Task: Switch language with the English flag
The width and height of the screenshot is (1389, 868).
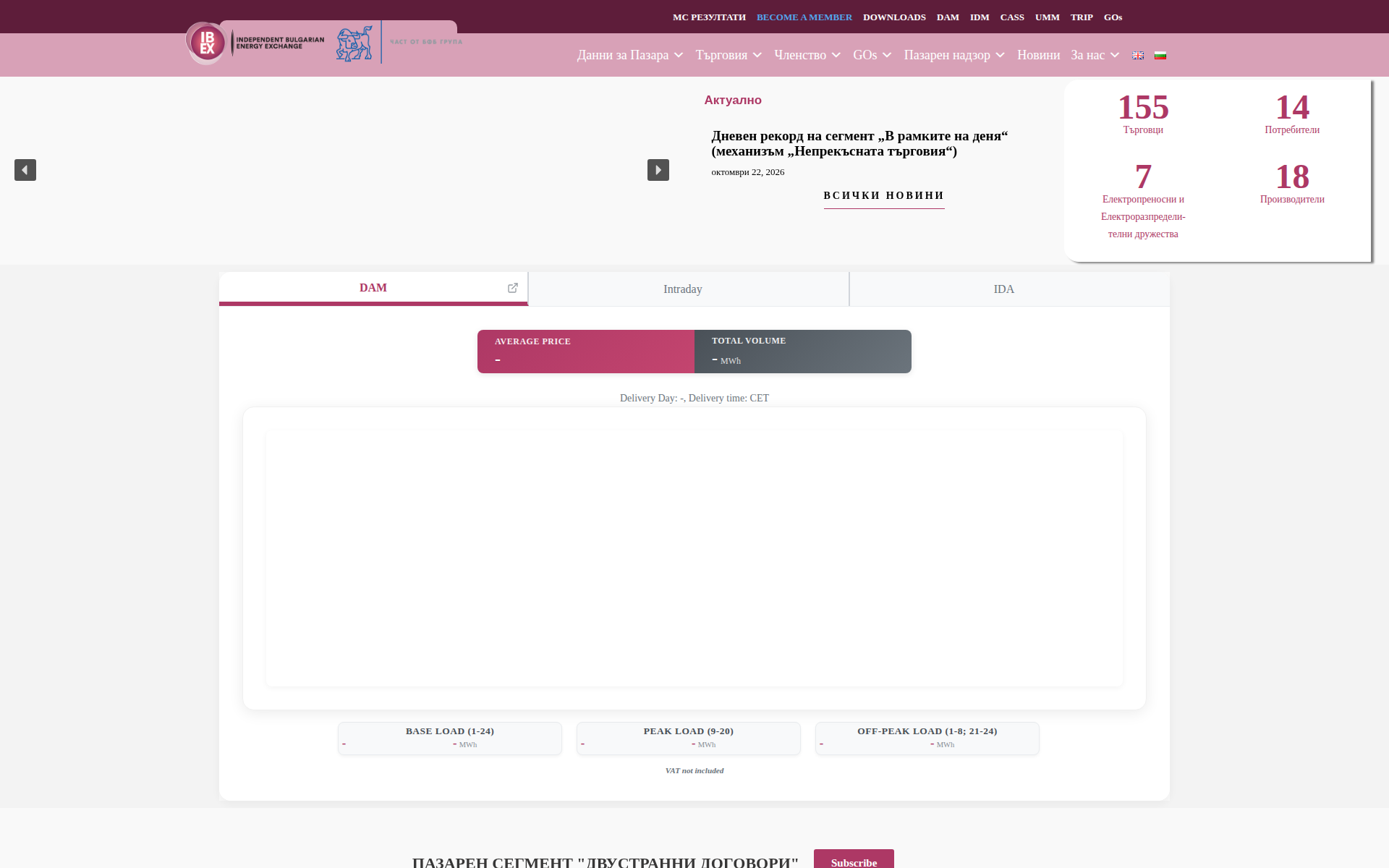Action: point(1138,55)
